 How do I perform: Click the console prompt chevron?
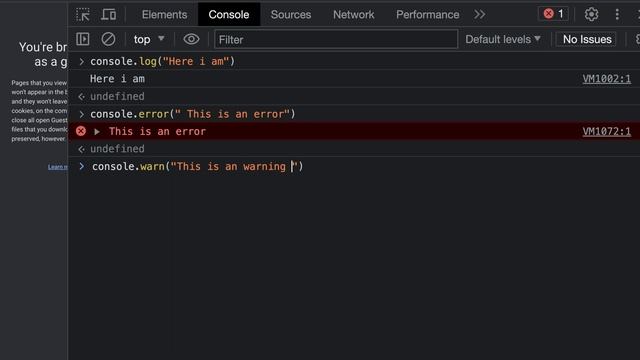82,166
